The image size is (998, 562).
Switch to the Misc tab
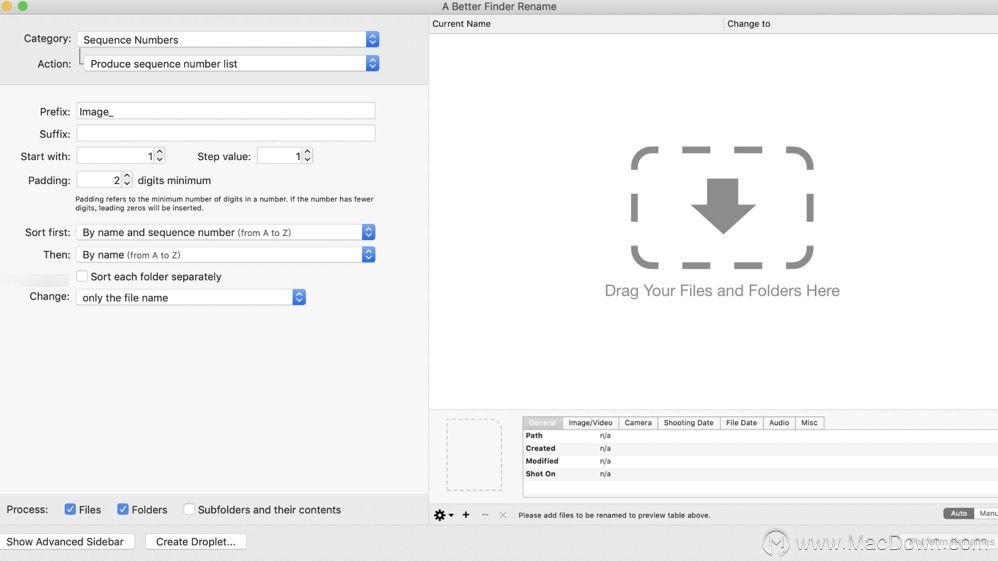click(x=809, y=423)
